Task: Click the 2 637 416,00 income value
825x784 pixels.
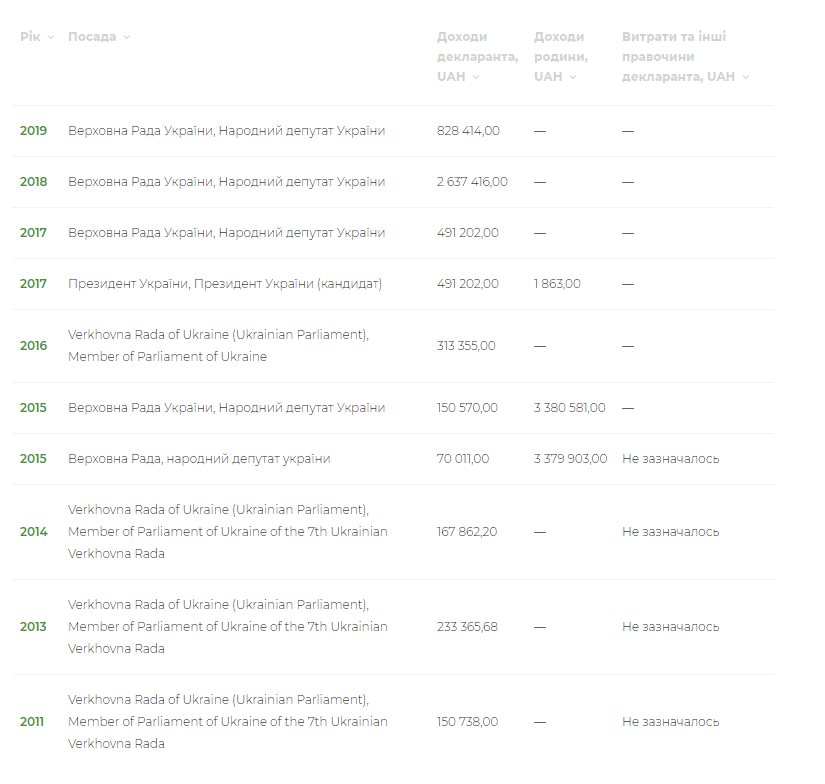Action: click(472, 182)
